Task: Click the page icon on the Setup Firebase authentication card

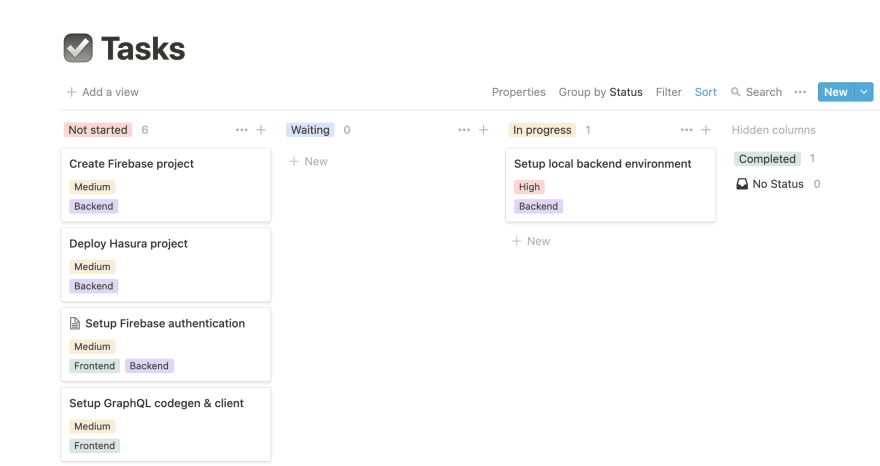Action: (75, 323)
